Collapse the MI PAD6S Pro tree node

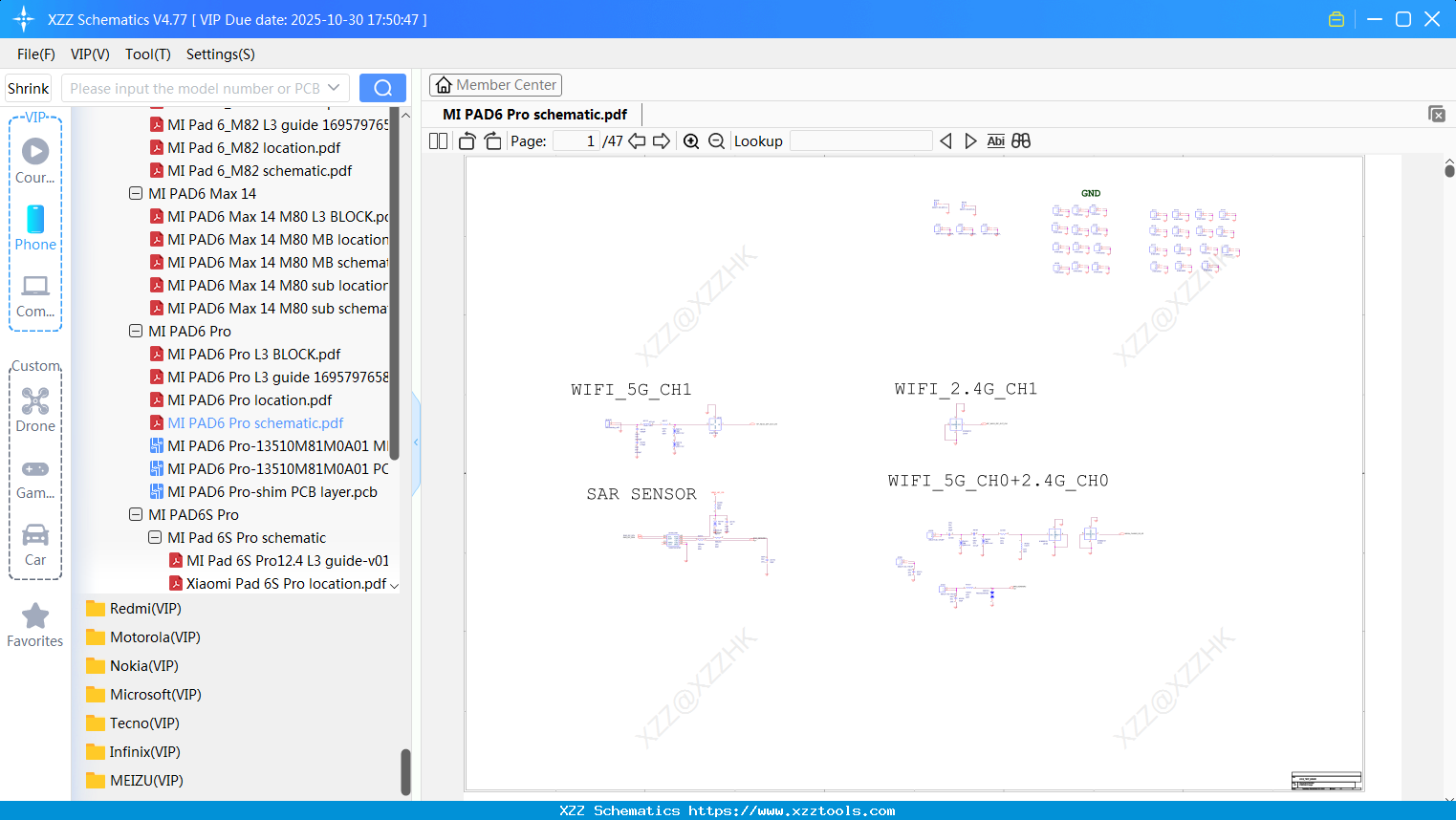(x=136, y=515)
